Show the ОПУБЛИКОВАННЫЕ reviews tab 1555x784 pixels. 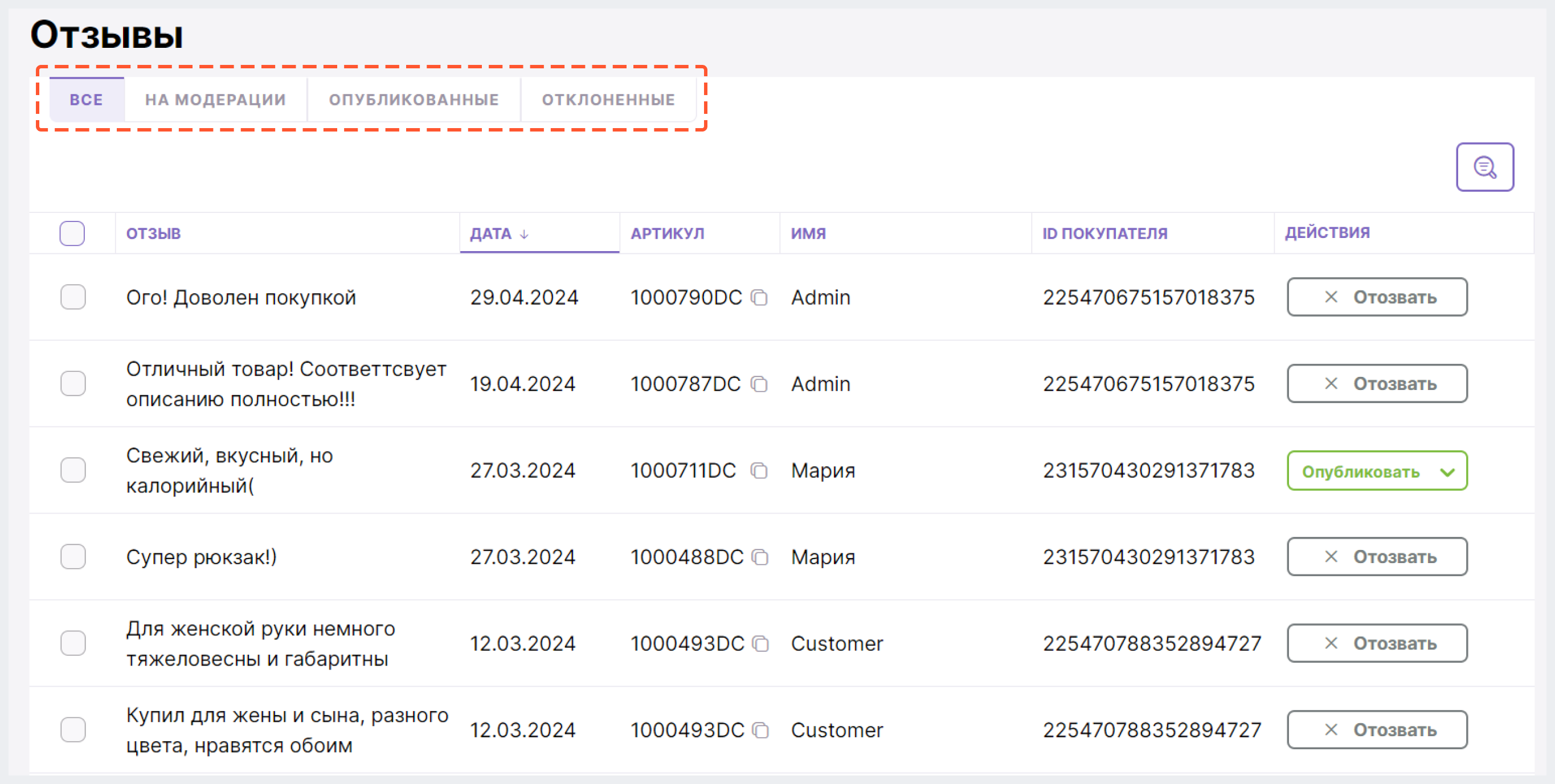point(414,100)
